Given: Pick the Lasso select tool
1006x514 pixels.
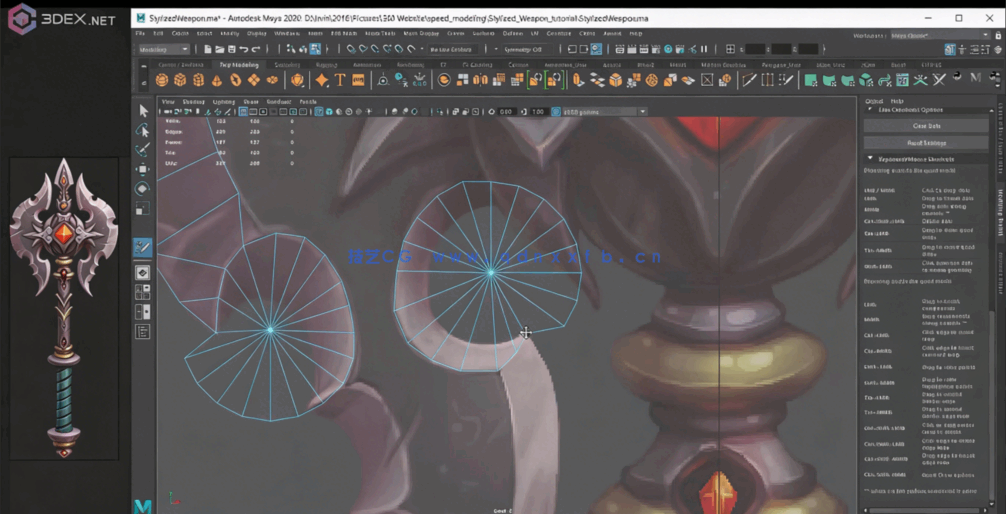Looking at the screenshot, I should 143,130.
